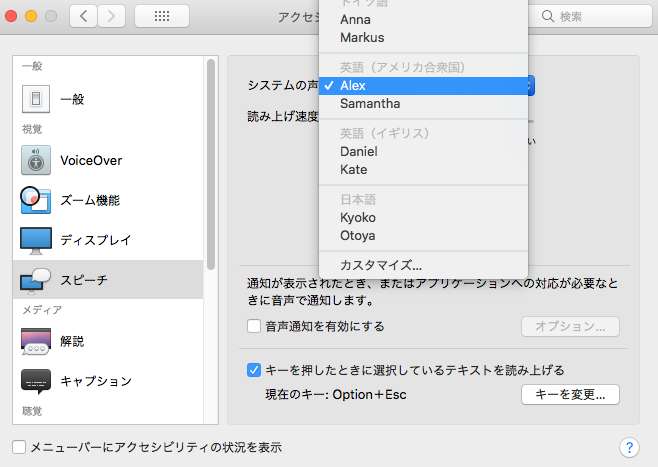Pick the Otoya voice

(423, 236)
